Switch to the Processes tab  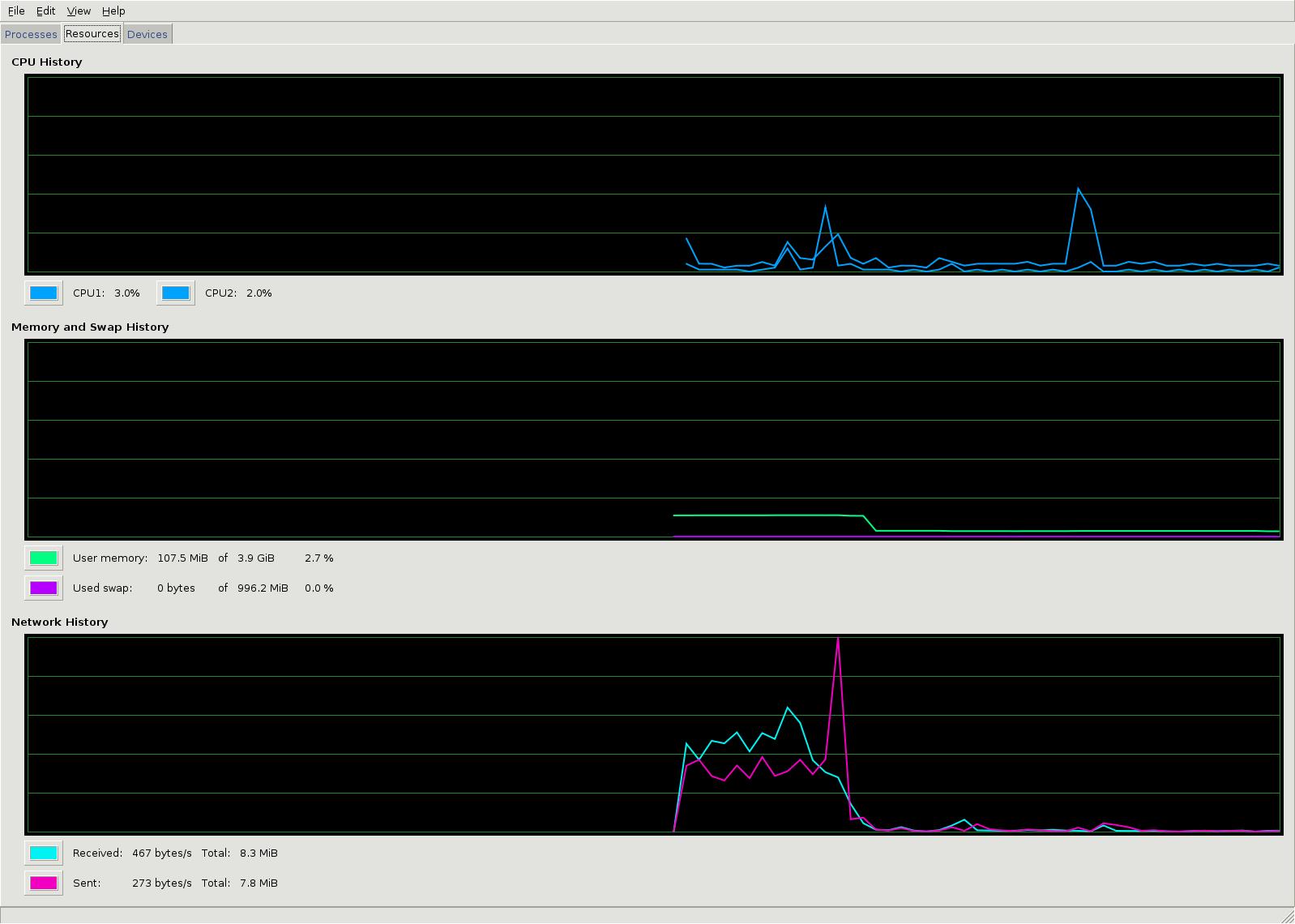click(31, 34)
